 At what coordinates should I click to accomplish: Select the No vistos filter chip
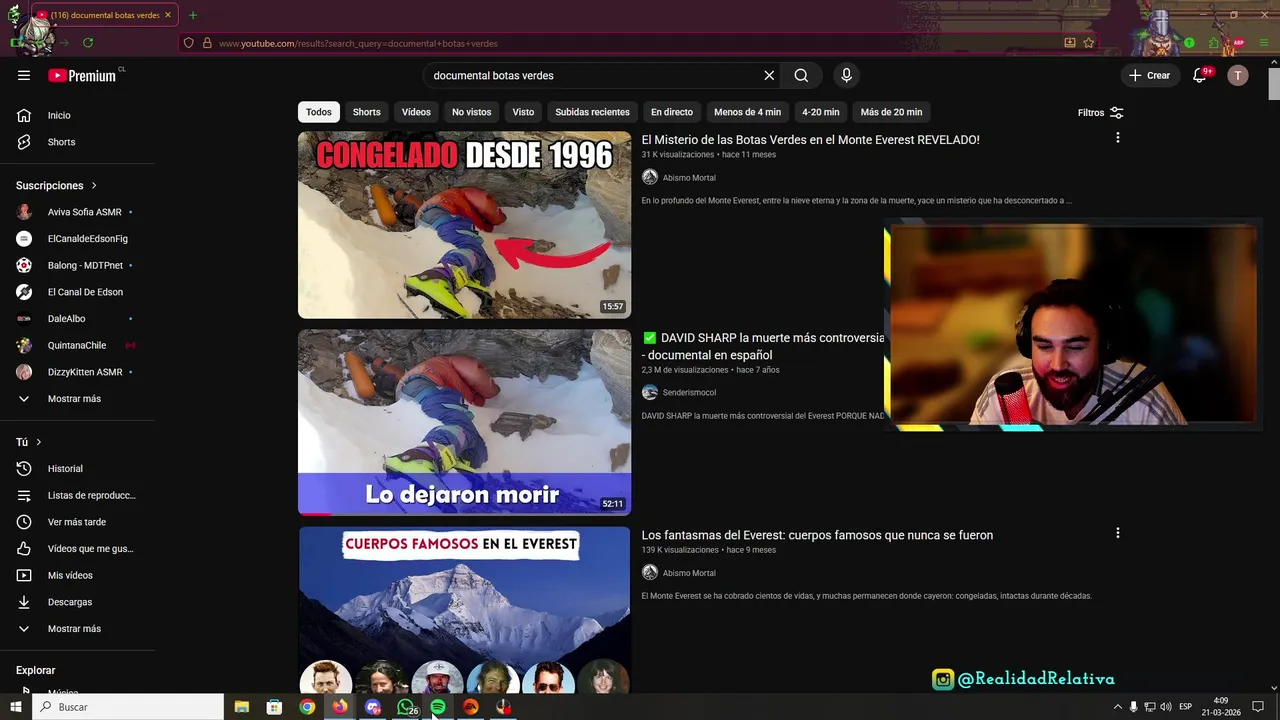[471, 112]
